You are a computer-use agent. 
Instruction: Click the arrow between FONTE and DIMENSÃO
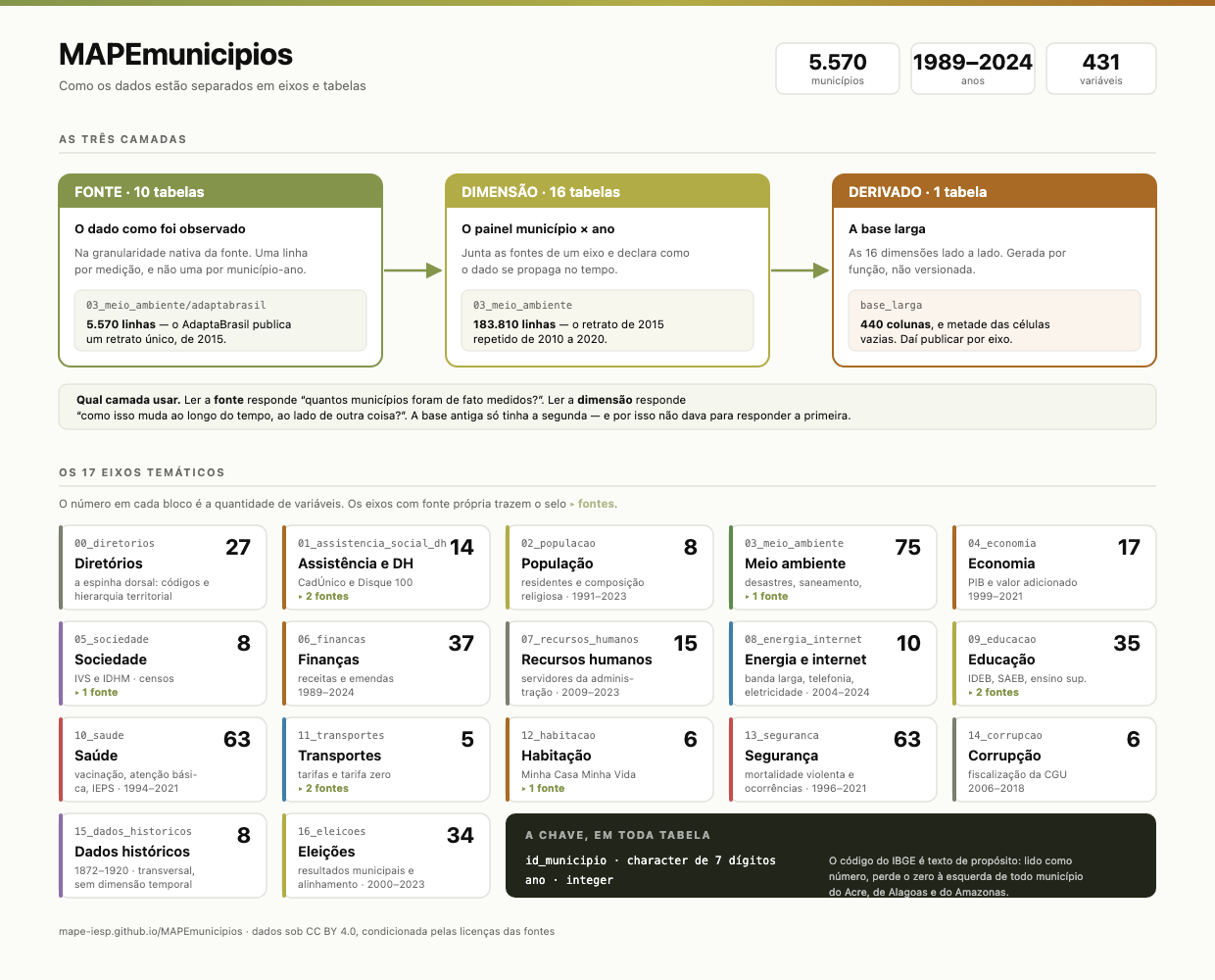pyautogui.click(x=413, y=270)
